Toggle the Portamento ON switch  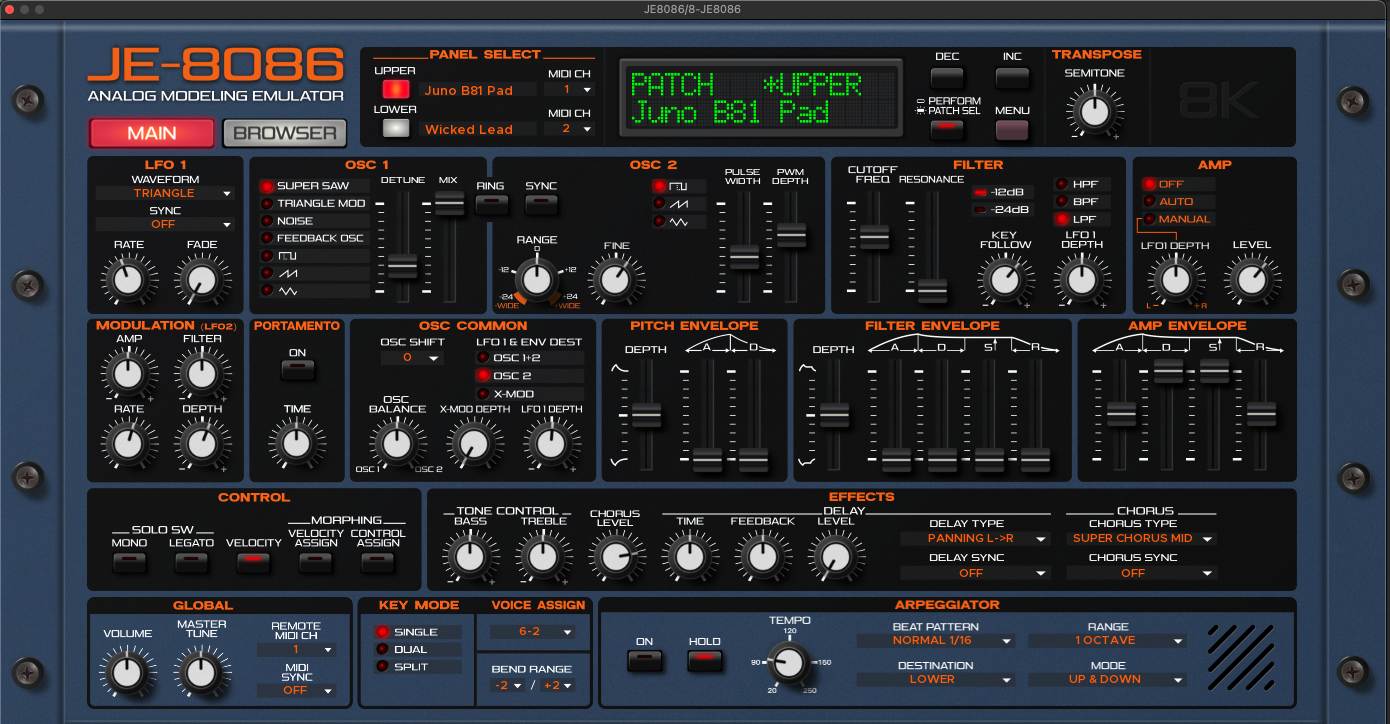coord(297,369)
